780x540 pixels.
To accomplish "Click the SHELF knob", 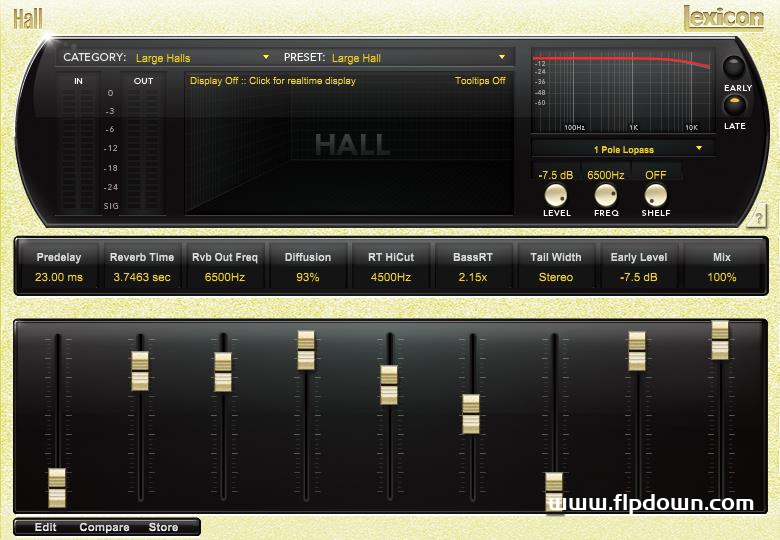I will [656, 195].
